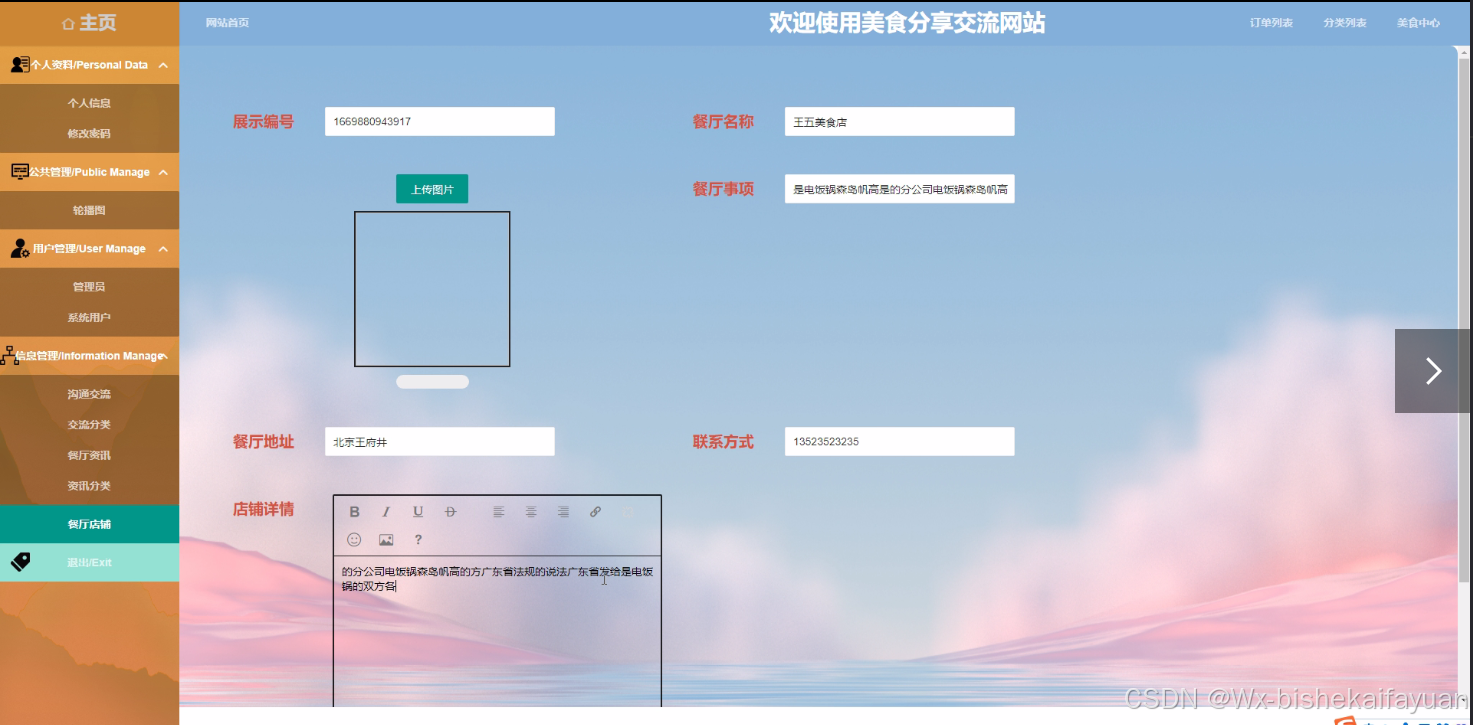Image resolution: width=1473 pixels, height=725 pixels.
Task: Open 沟通交流 in the sidebar
Action: [x=89, y=395]
